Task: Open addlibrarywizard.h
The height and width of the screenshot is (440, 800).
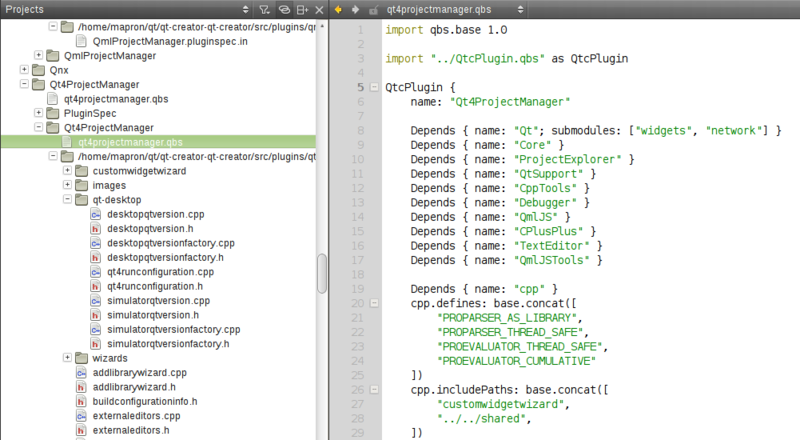Action: (134, 387)
